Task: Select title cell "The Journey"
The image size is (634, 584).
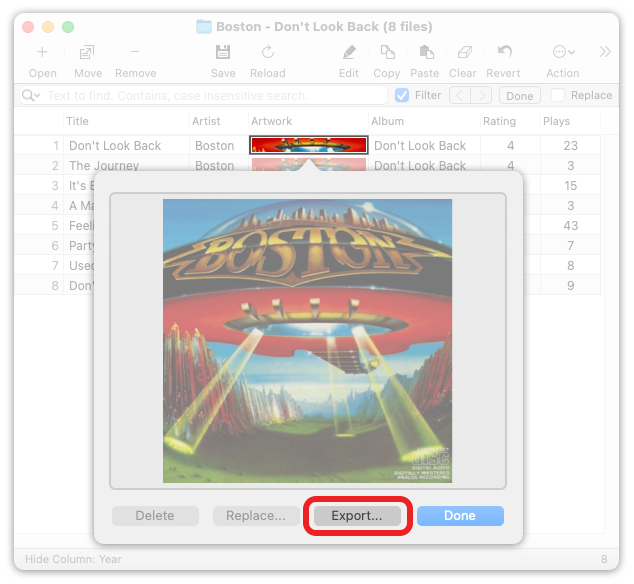Action: click(x=104, y=165)
